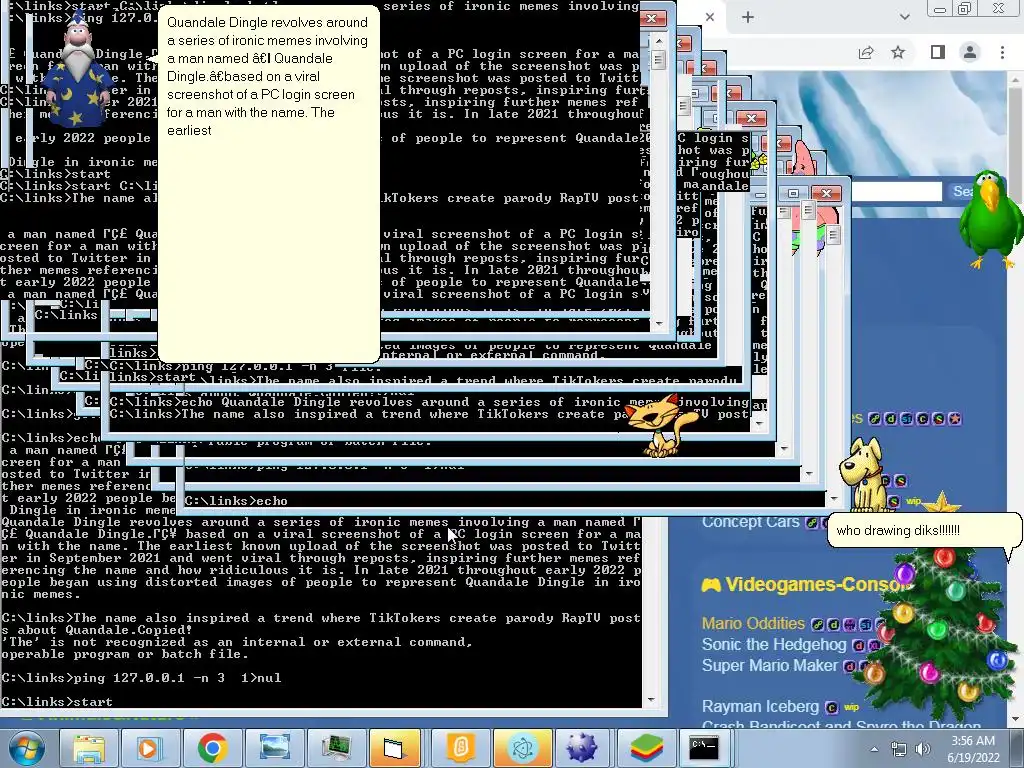Close the current Chrome tab
The width and height of the screenshot is (1024, 768).
pyautogui.click(x=710, y=18)
